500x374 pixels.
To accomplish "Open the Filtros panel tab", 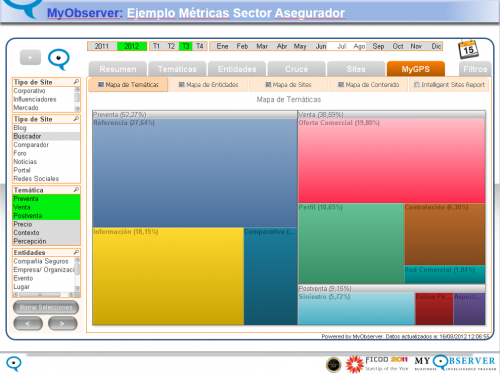I will (x=475, y=69).
